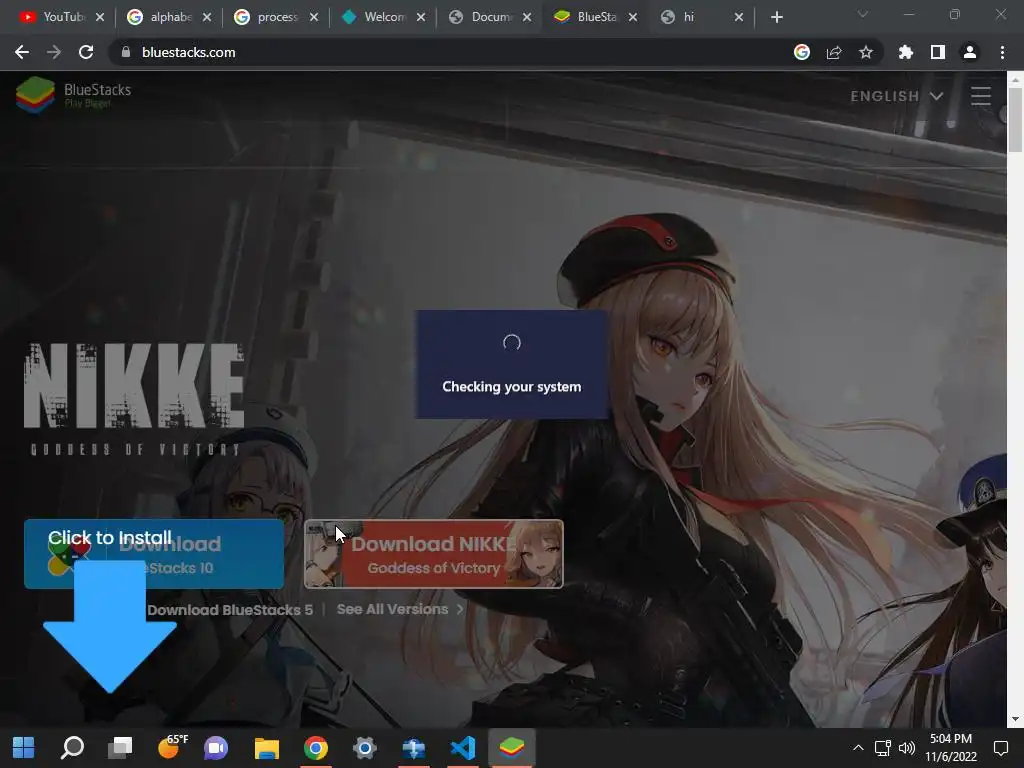Bookmark this page with star
The height and width of the screenshot is (768, 1024).
[866, 52]
